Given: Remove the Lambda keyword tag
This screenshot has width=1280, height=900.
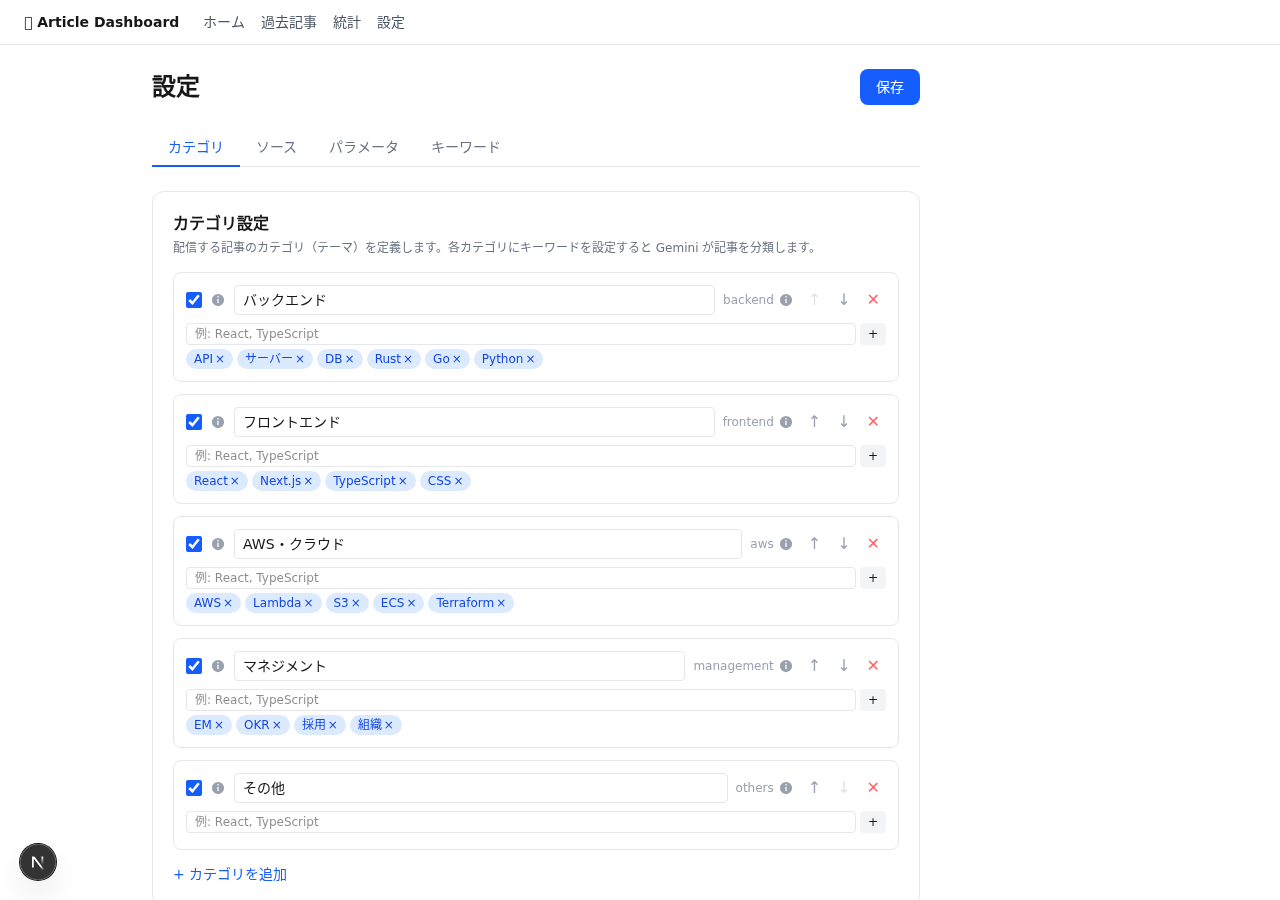Looking at the screenshot, I should pos(308,603).
